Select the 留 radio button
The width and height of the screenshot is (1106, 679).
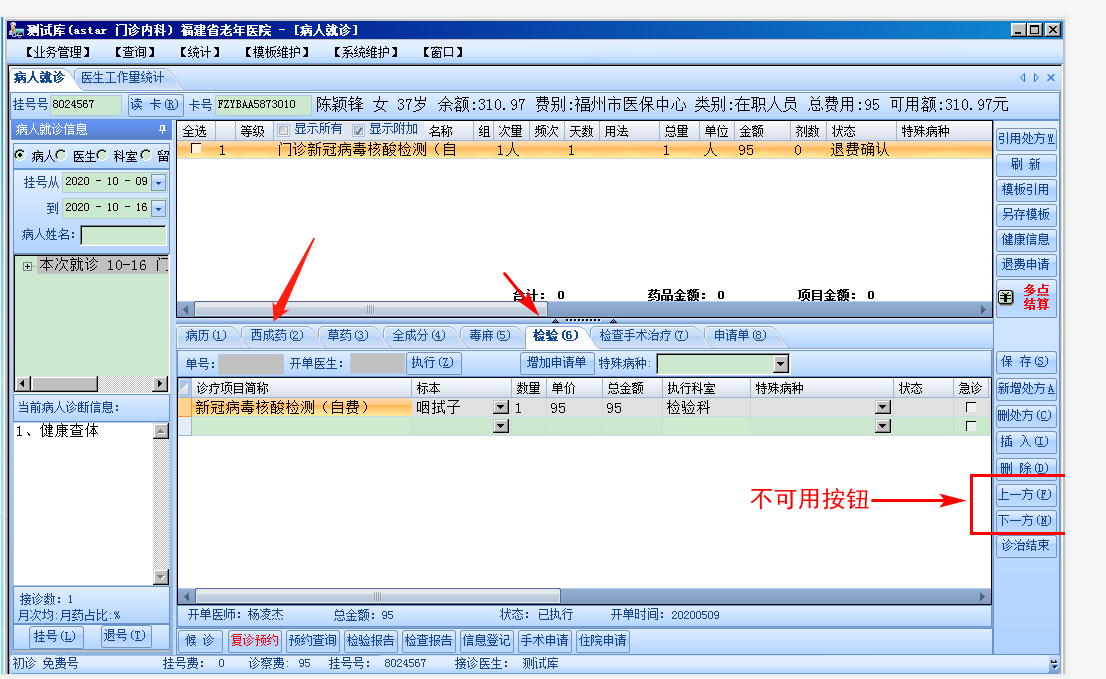coord(146,155)
